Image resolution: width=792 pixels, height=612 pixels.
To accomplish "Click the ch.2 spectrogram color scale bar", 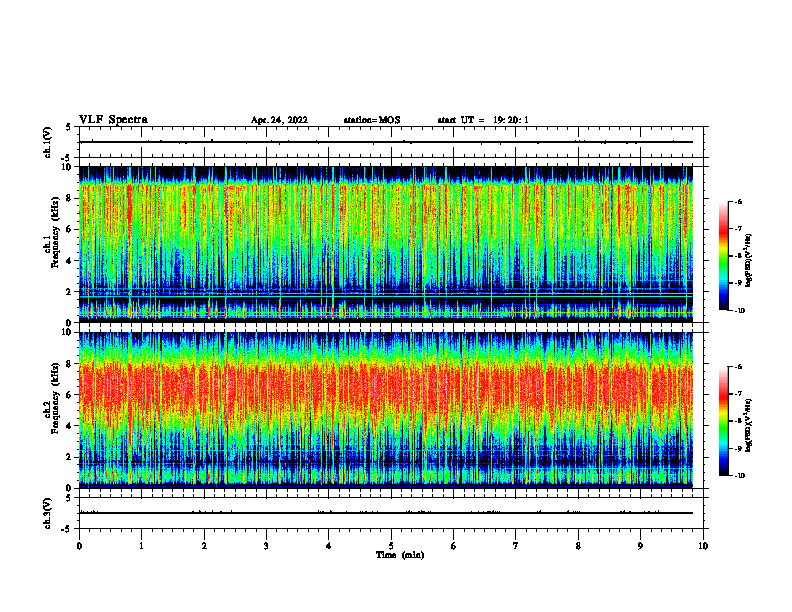I will point(723,421).
